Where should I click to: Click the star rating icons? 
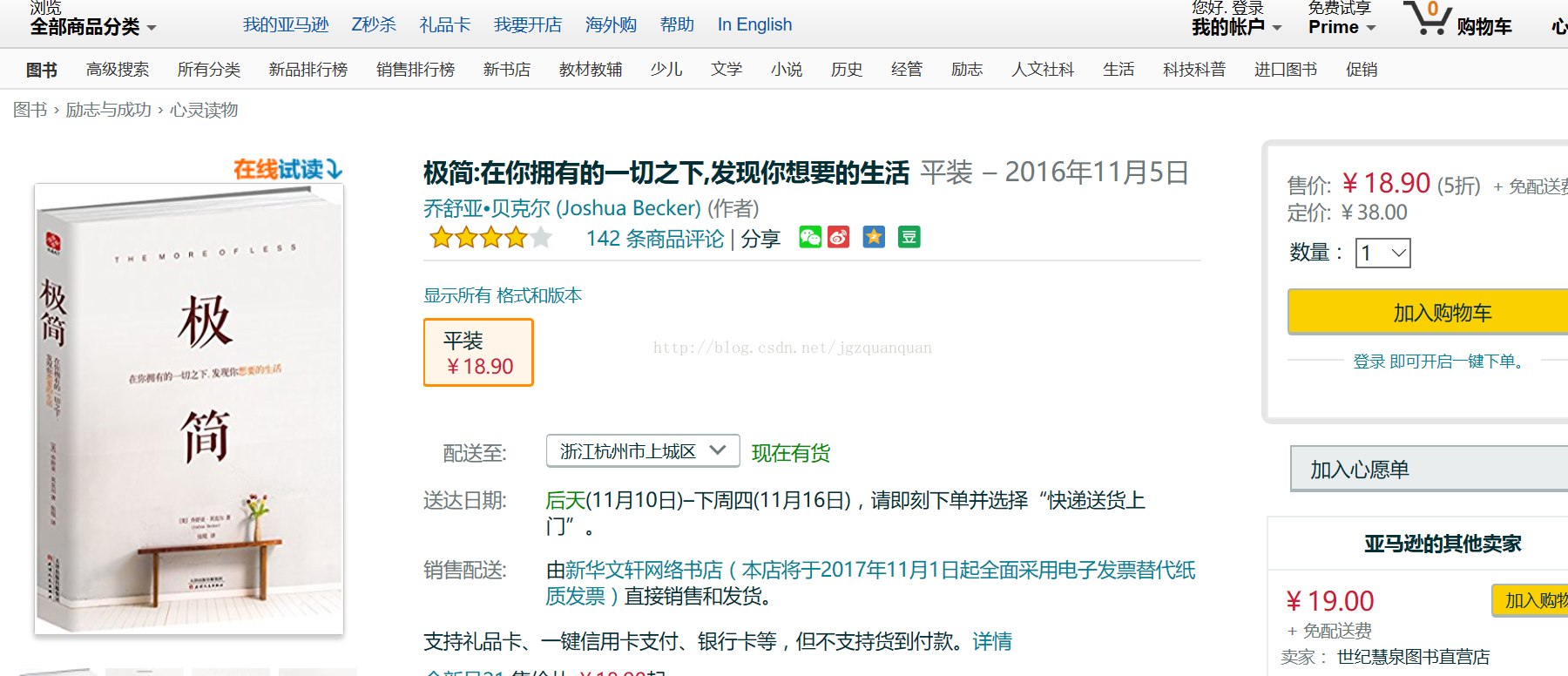(490, 237)
